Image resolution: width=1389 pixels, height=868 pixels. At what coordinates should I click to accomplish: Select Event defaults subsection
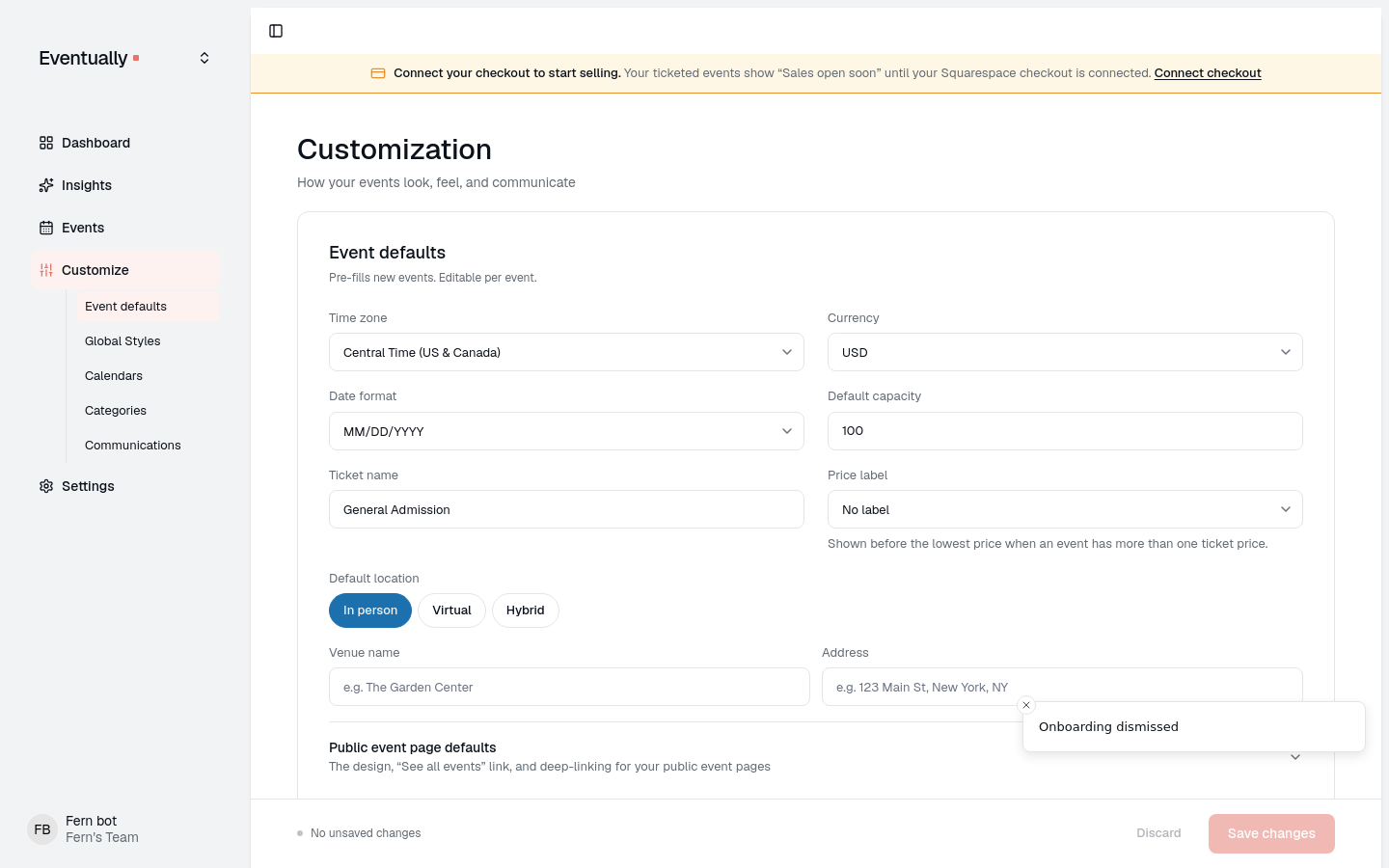[148, 307]
